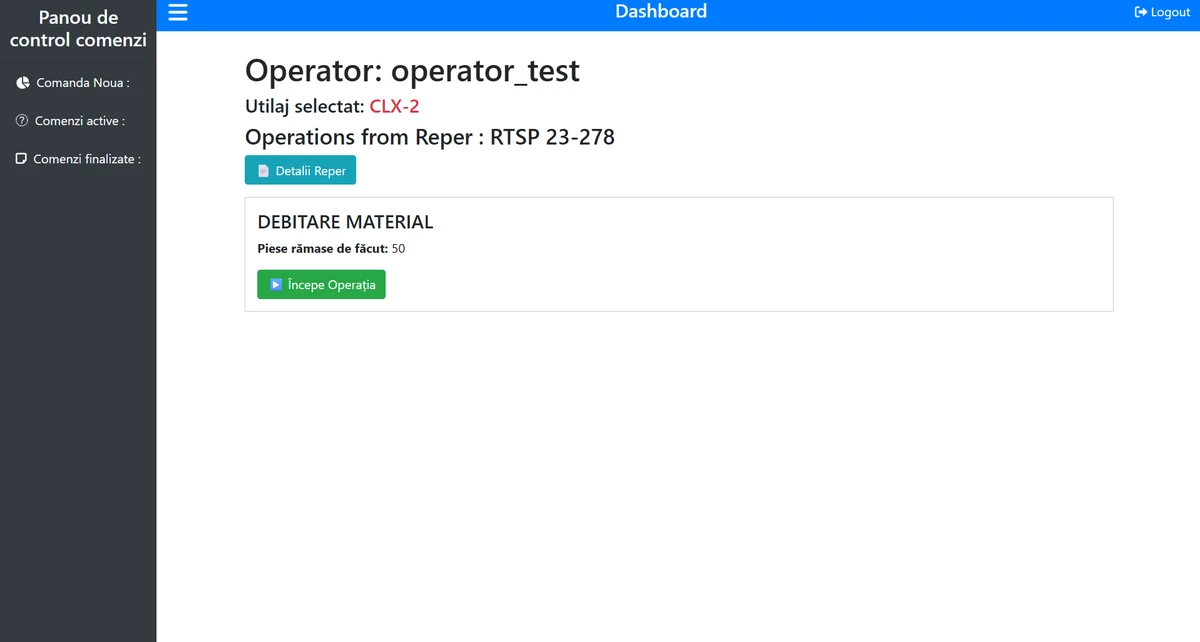Click the sign-out arrow icon
Screen dimensions: 1200x642
coord(1140,12)
